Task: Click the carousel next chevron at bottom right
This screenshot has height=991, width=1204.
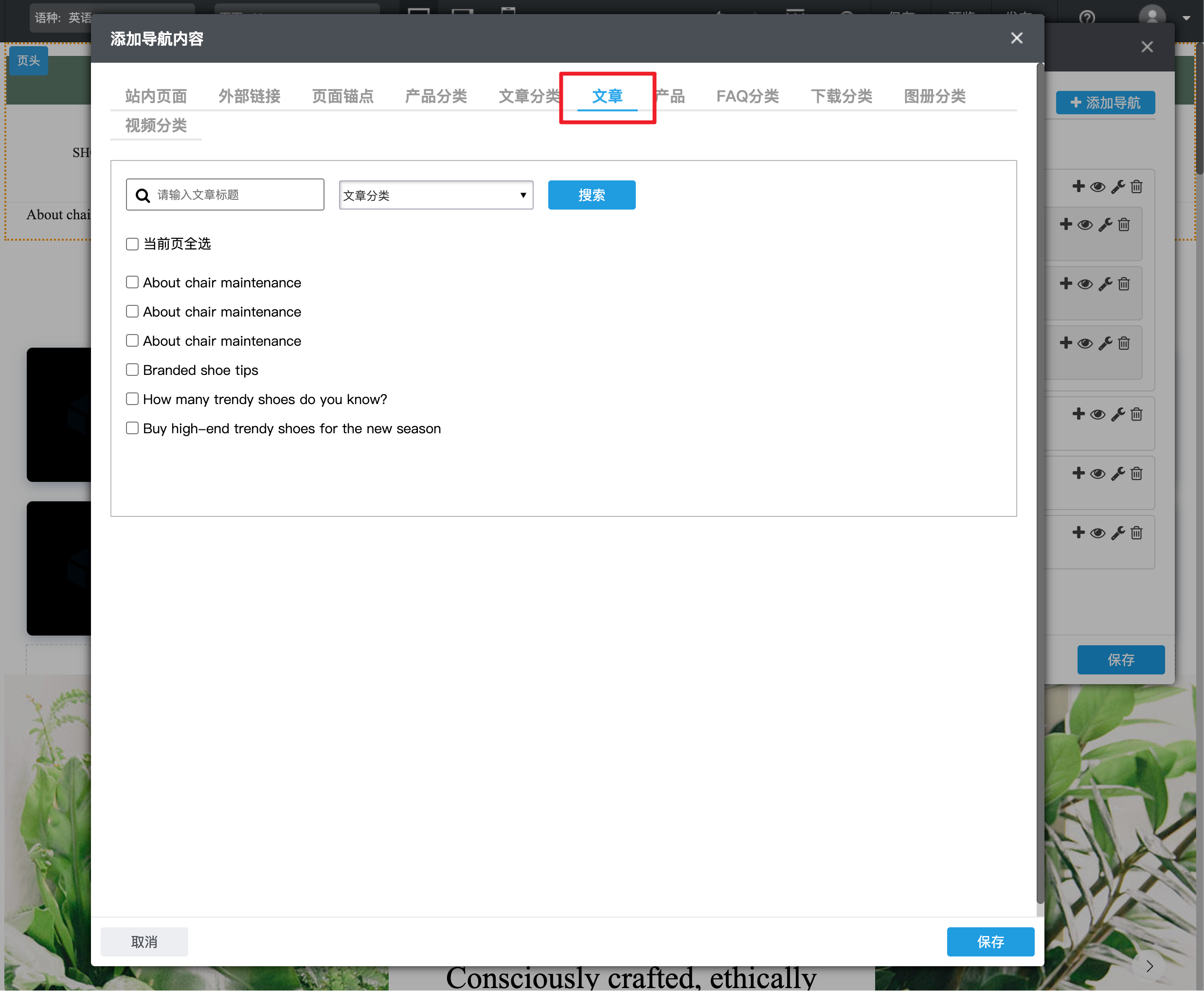Action: [1149, 966]
